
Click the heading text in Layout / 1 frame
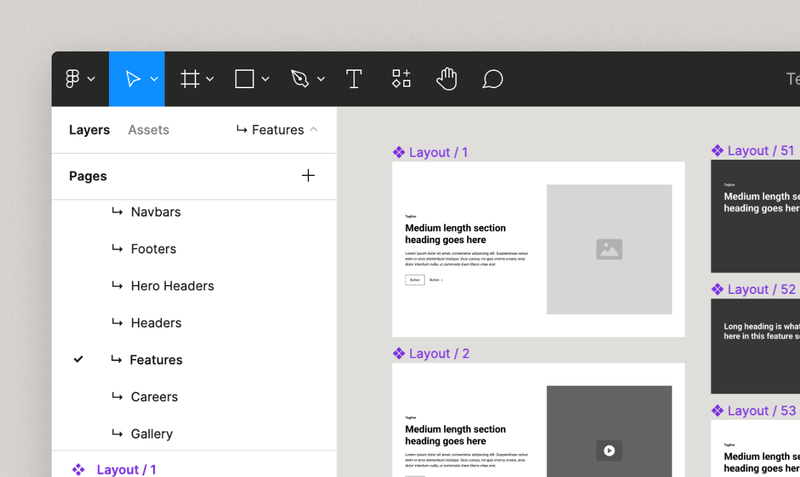point(455,234)
